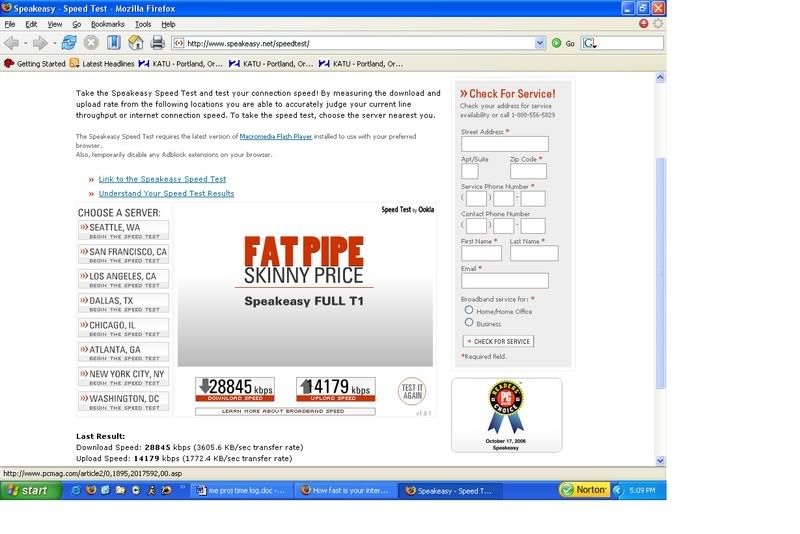Open the third KATU - Portland bookmark
Screen dimensions: 800x534
click(x=361, y=64)
